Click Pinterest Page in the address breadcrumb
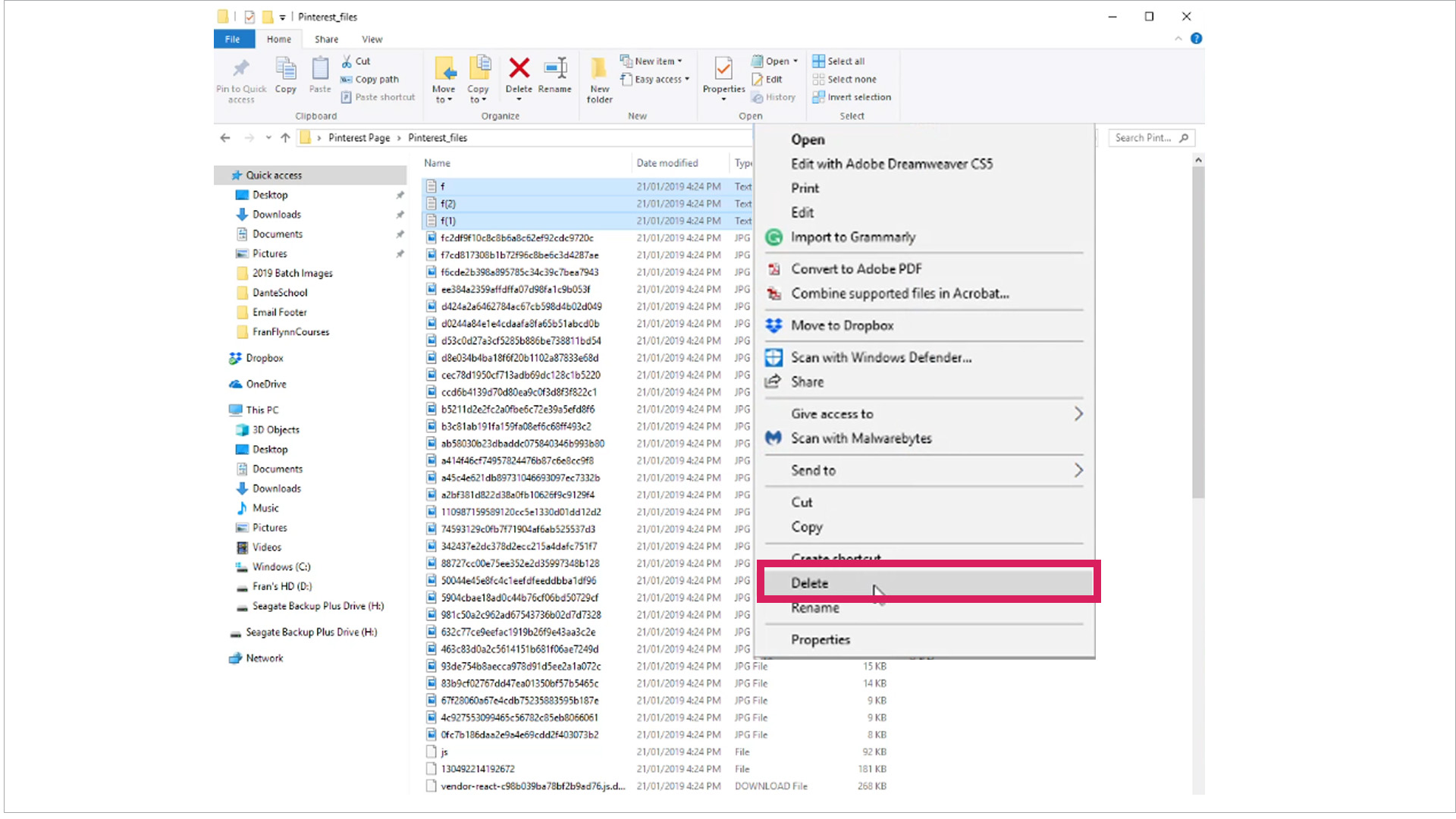This screenshot has width=1456, height=819. [x=359, y=138]
